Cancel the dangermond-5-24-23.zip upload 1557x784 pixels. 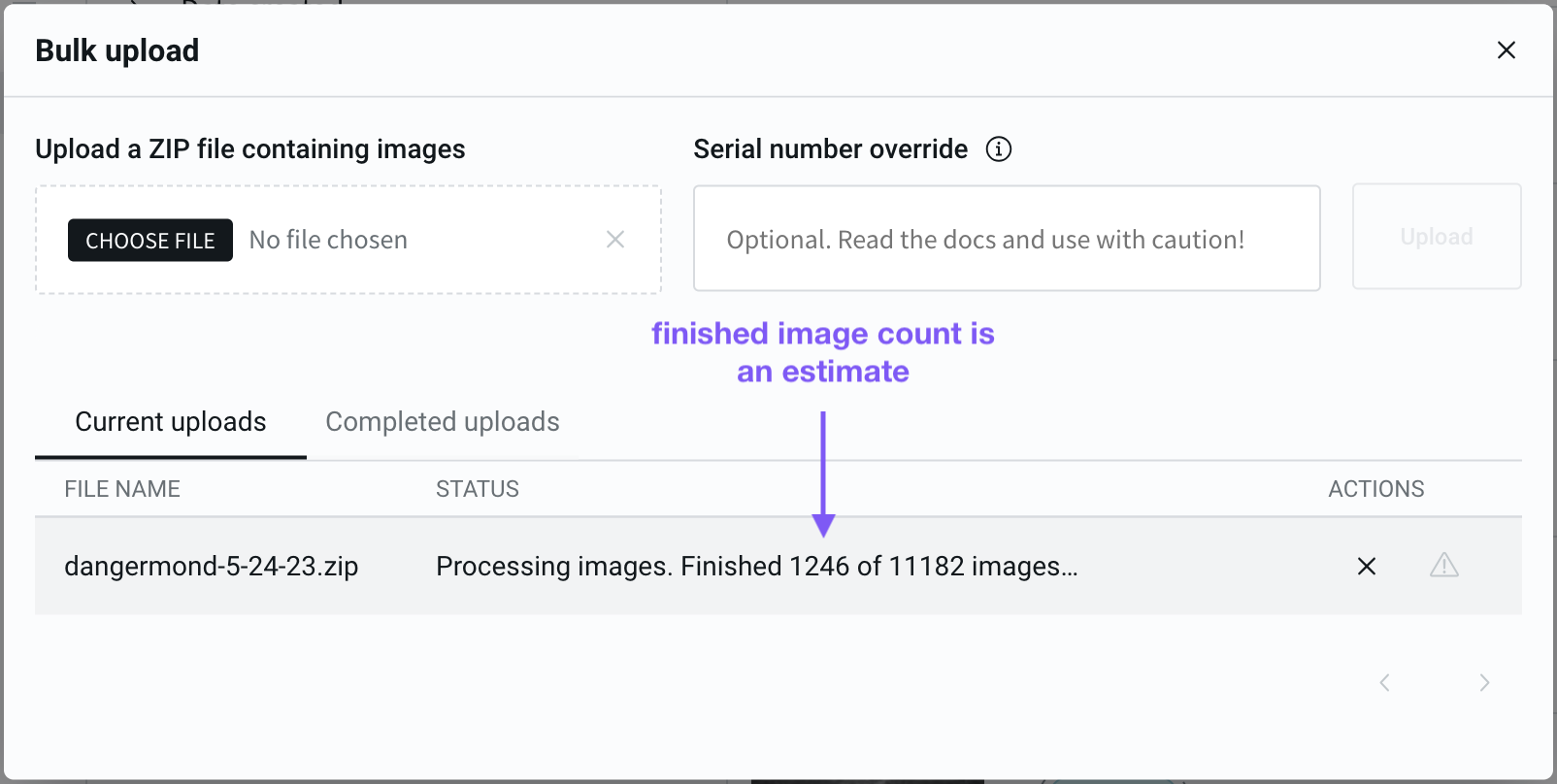[x=1366, y=566]
